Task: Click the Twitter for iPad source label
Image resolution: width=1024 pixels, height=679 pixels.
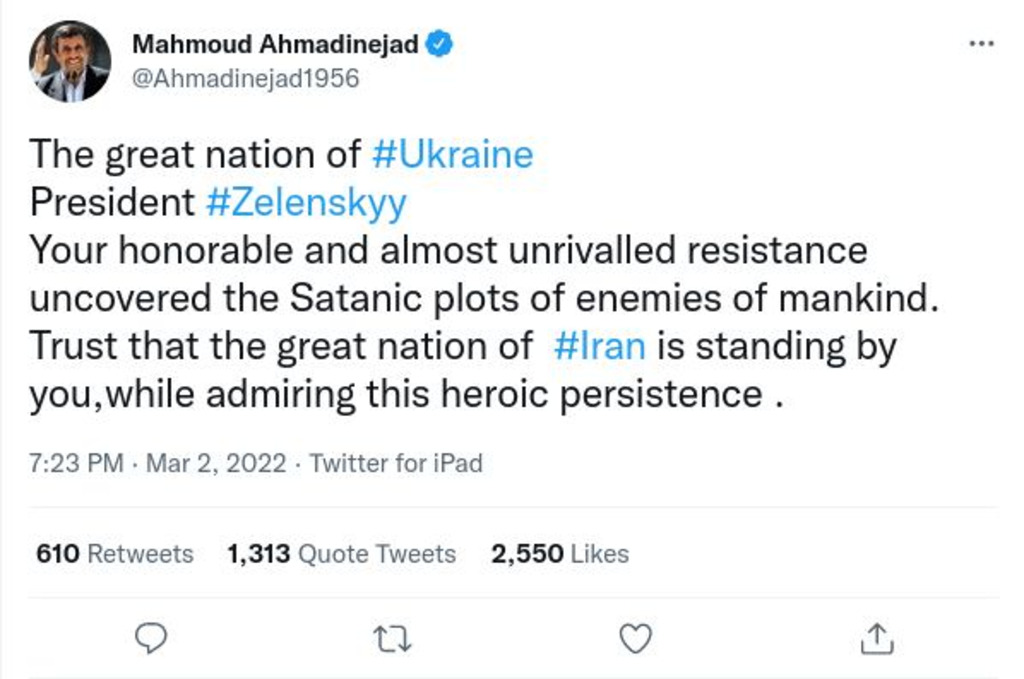Action: click(x=396, y=464)
